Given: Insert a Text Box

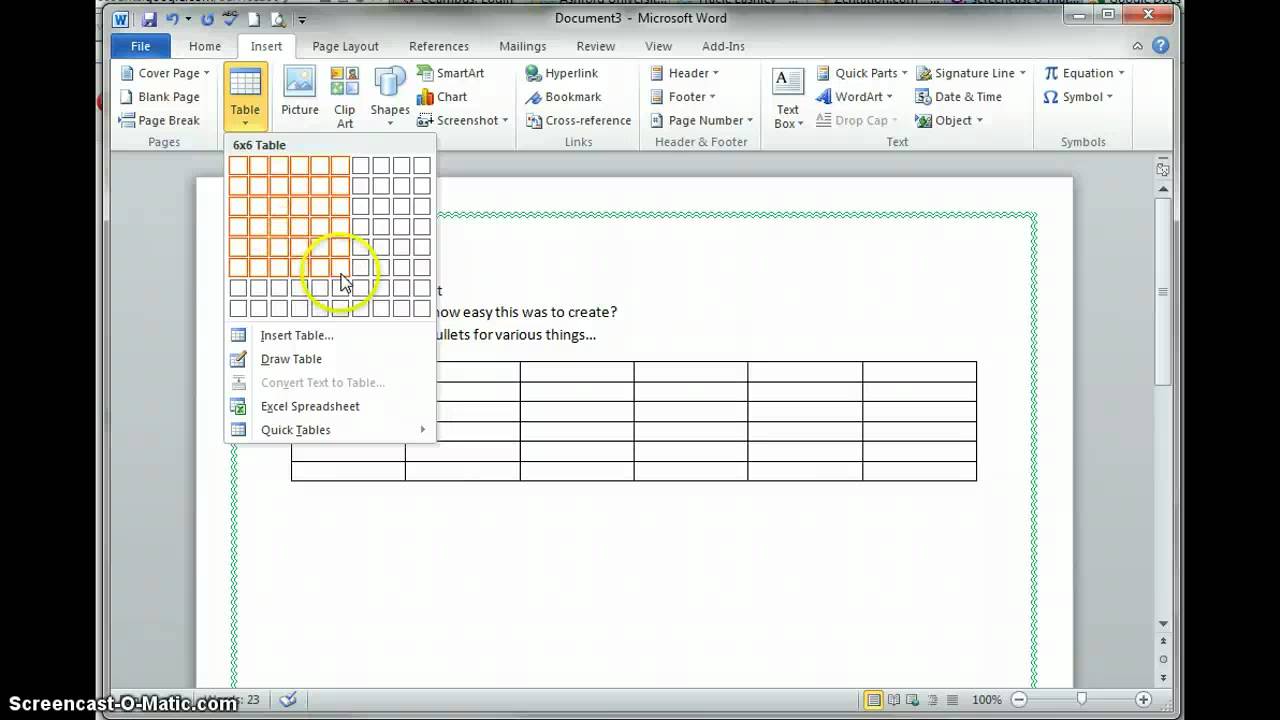Looking at the screenshot, I should (788, 98).
